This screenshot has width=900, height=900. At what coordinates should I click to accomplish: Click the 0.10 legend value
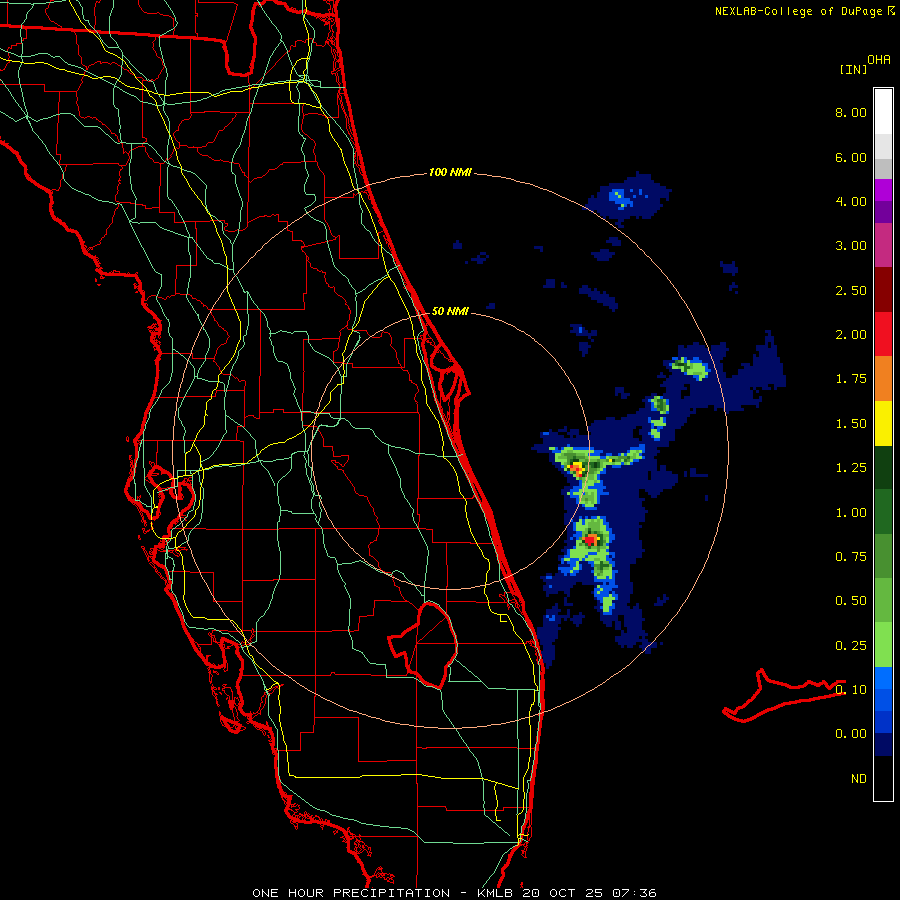(x=851, y=690)
